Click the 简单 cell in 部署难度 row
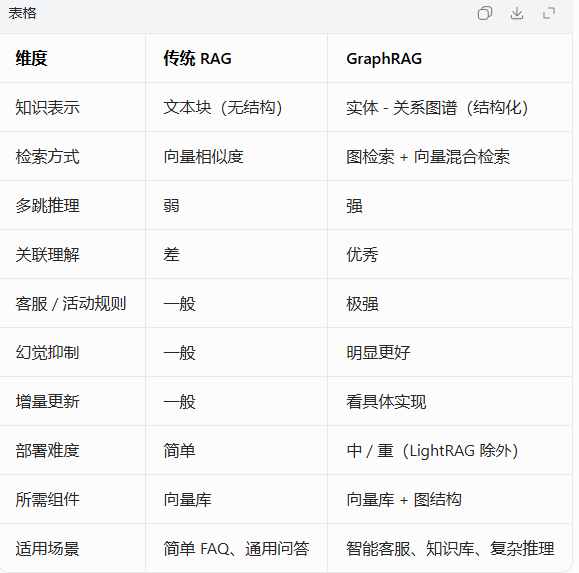Viewport: 579px width, 573px height. click(x=179, y=450)
